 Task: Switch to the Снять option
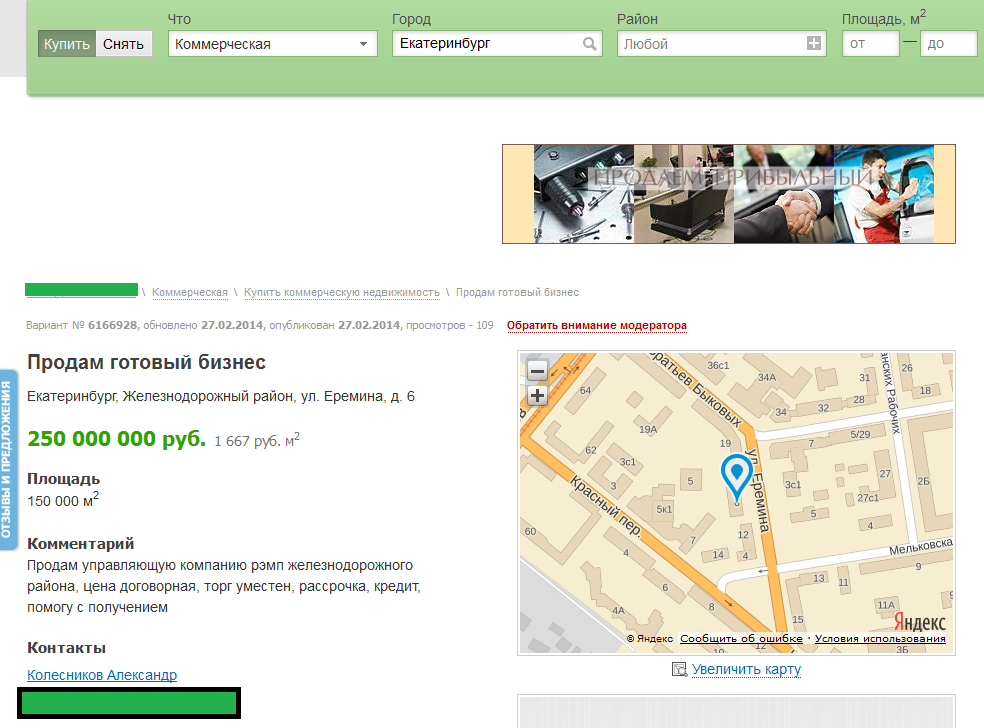[x=124, y=44]
